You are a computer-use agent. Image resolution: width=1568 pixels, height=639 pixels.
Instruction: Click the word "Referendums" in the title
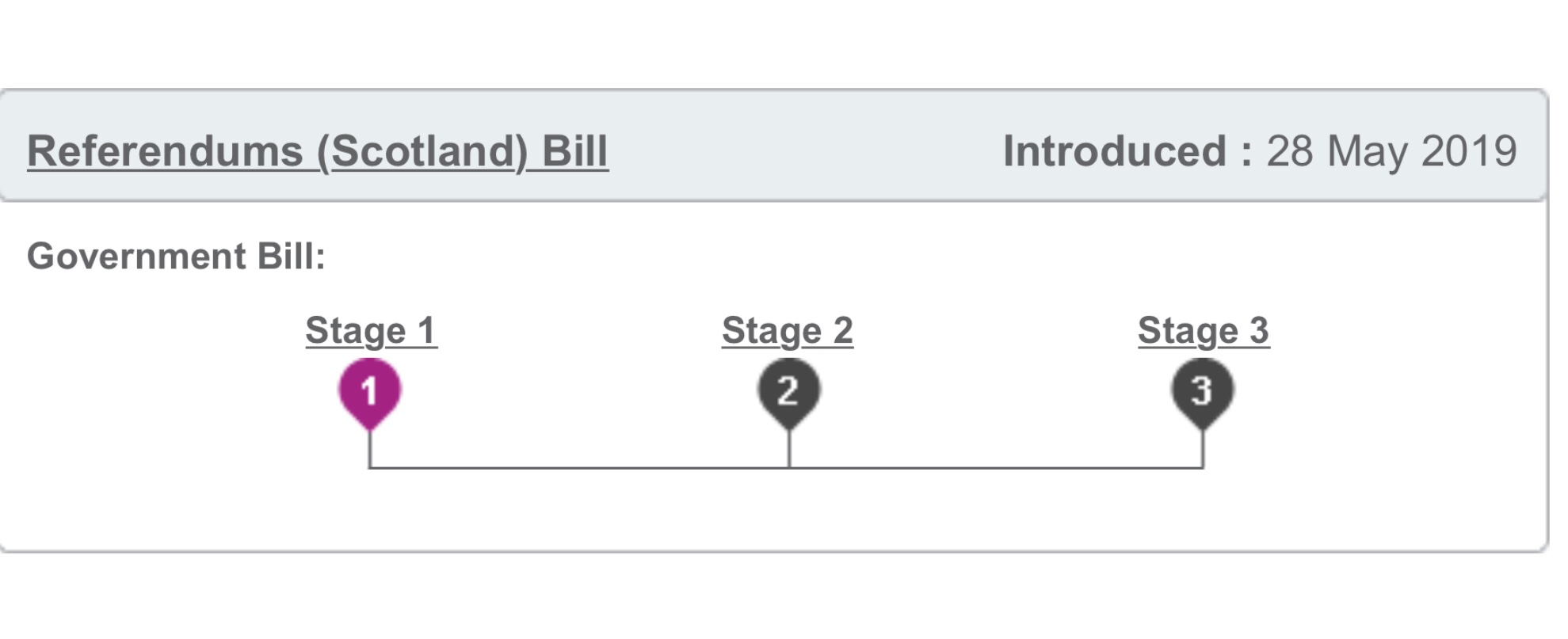(165, 151)
